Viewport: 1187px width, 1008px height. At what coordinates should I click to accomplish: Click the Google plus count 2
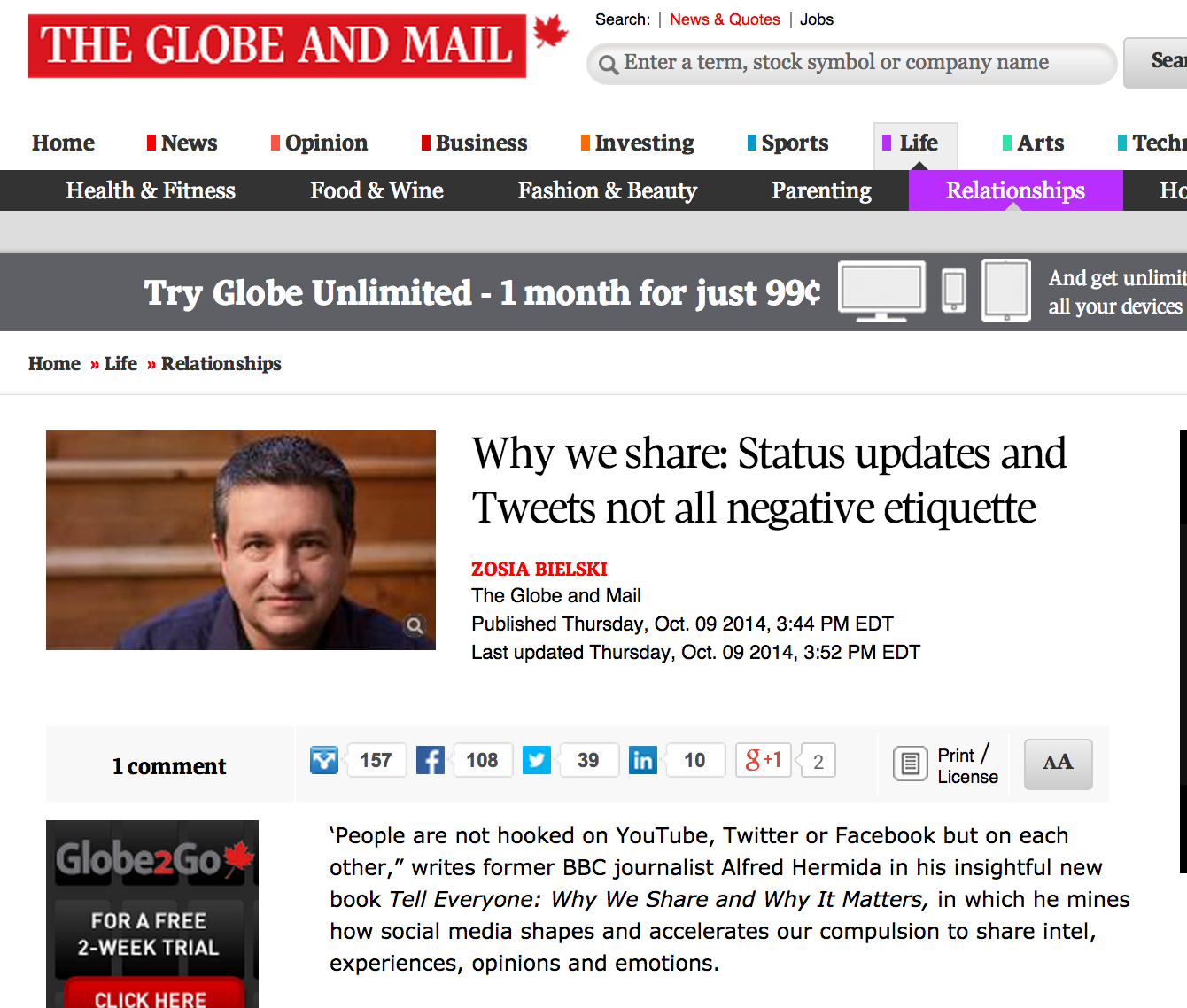pyautogui.click(x=818, y=761)
